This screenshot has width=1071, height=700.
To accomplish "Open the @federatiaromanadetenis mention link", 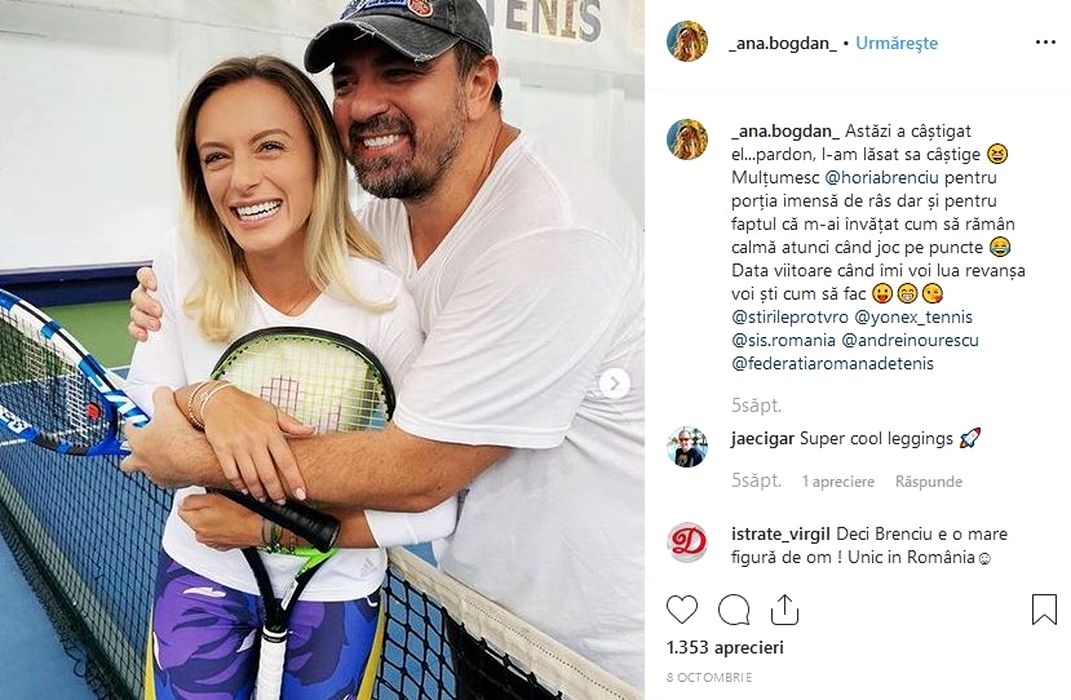I will (x=832, y=363).
